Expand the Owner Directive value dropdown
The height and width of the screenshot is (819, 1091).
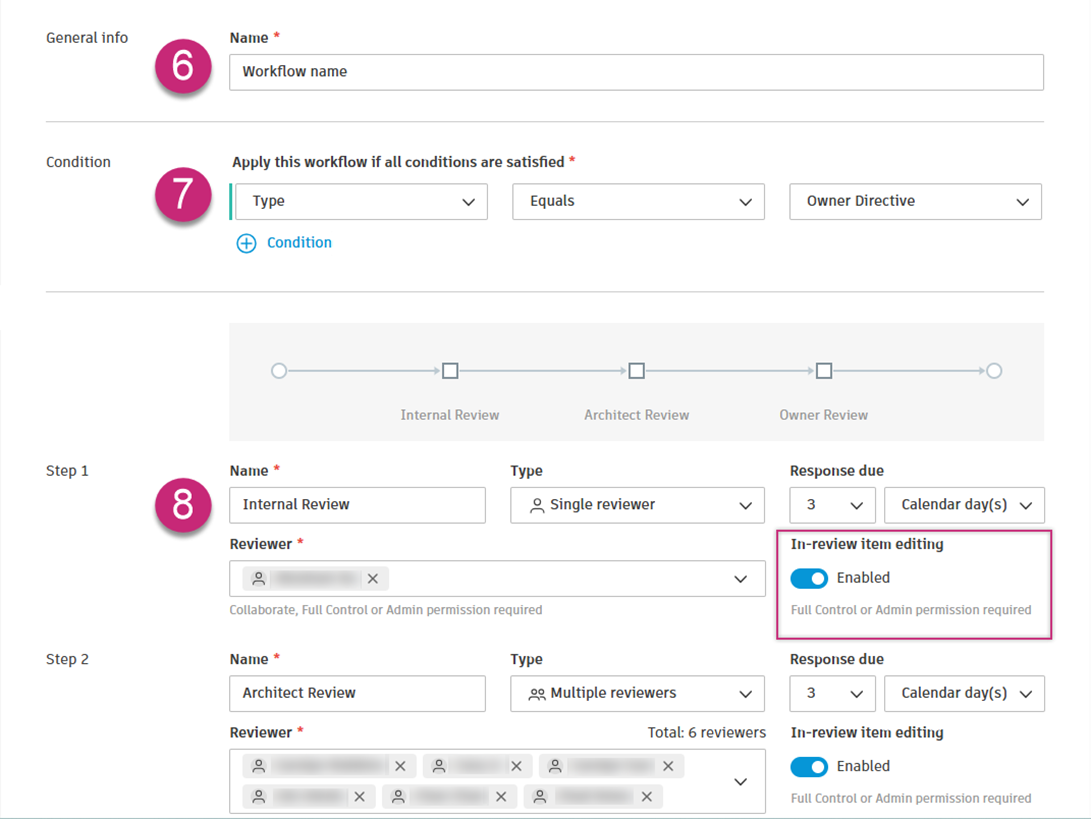[x=915, y=202]
